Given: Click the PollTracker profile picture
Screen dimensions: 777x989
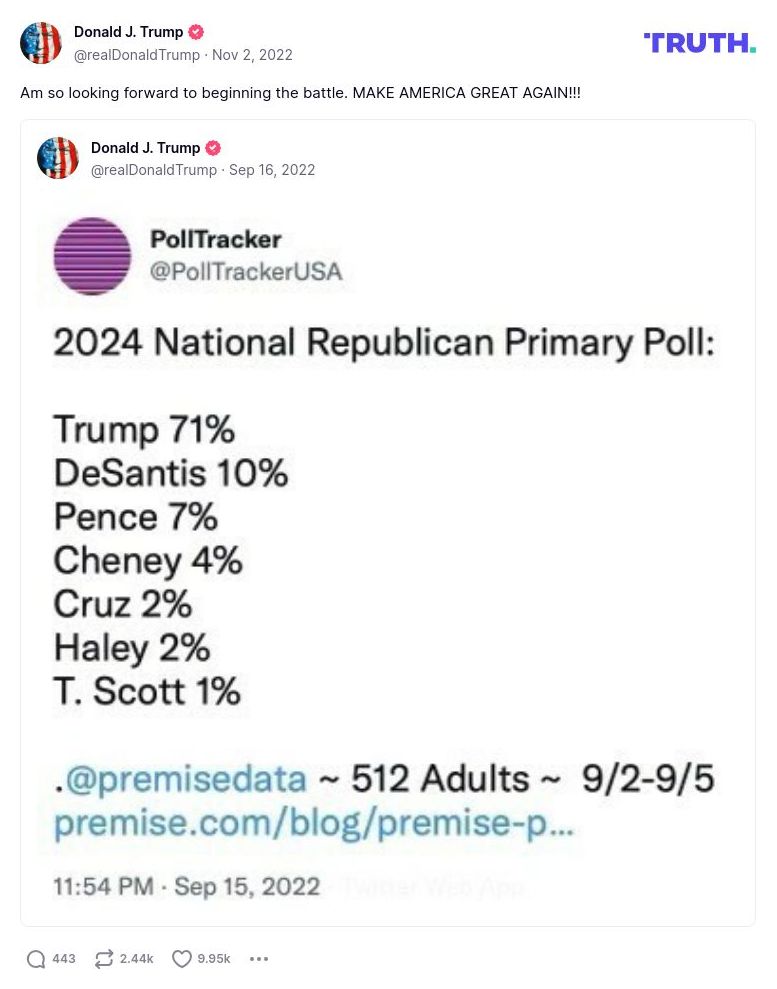Looking at the screenshot, I should [x=92, y=256].
